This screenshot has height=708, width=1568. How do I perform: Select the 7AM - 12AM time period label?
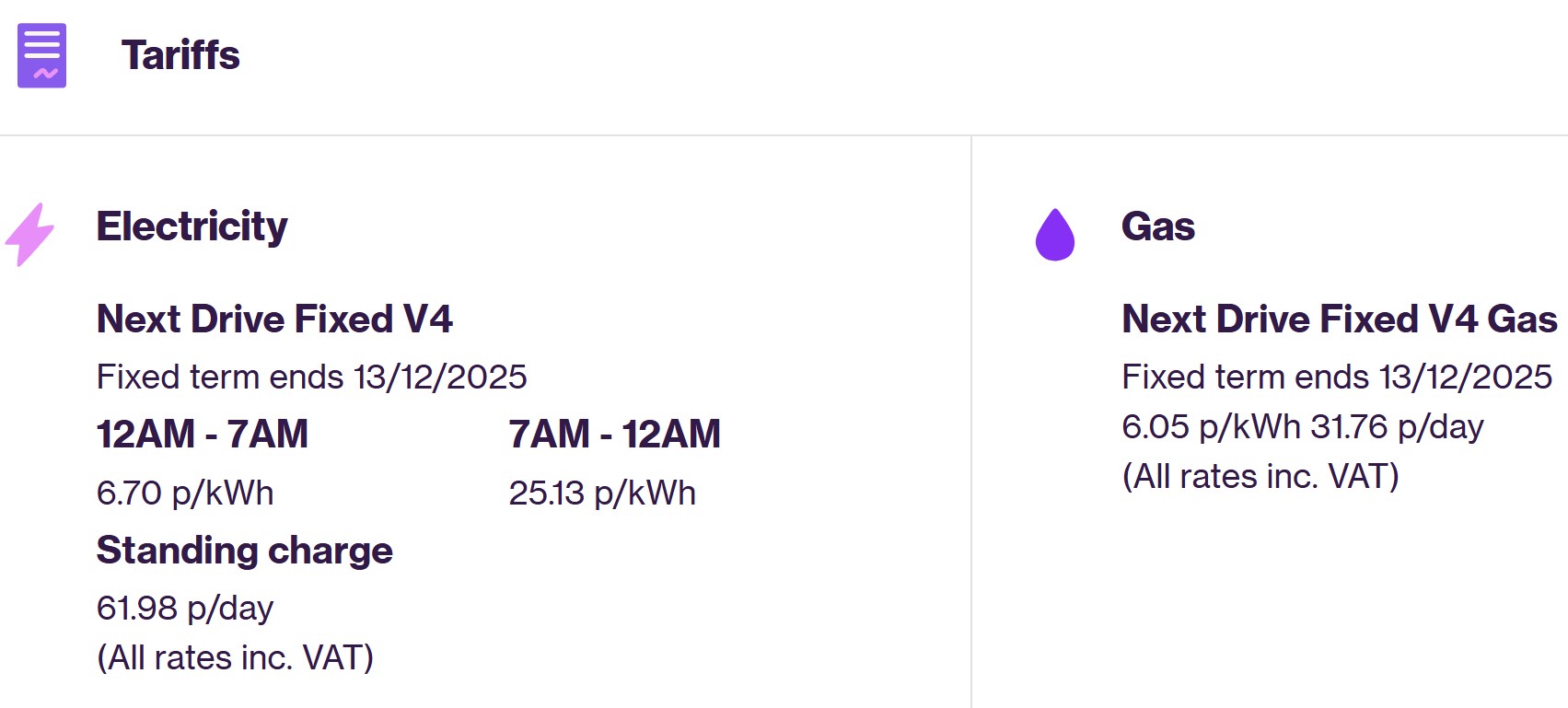pos(614,435)
